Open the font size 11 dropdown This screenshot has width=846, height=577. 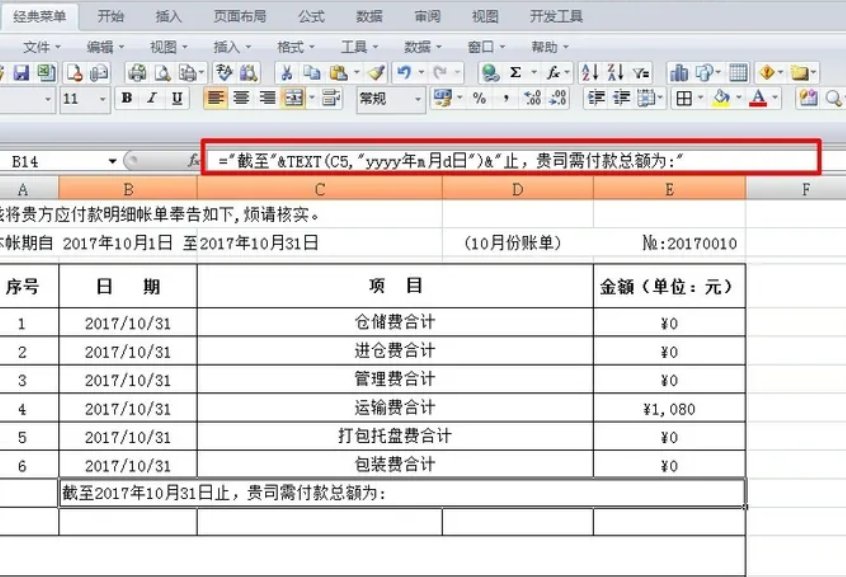[103, 99]
